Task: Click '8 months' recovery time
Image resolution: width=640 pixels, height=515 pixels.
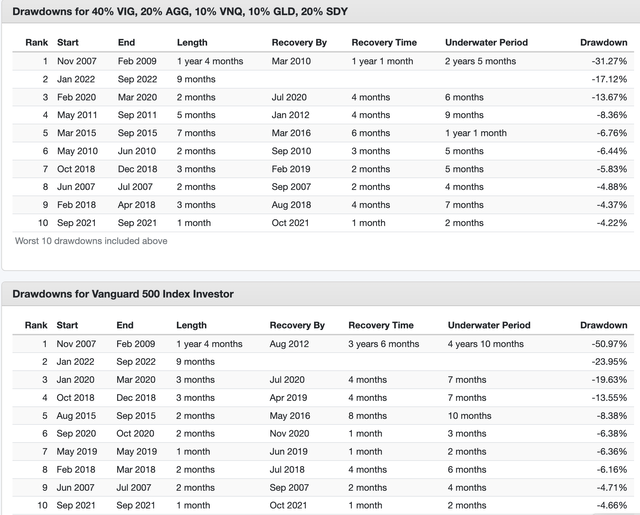Action: tap(367, 416)
